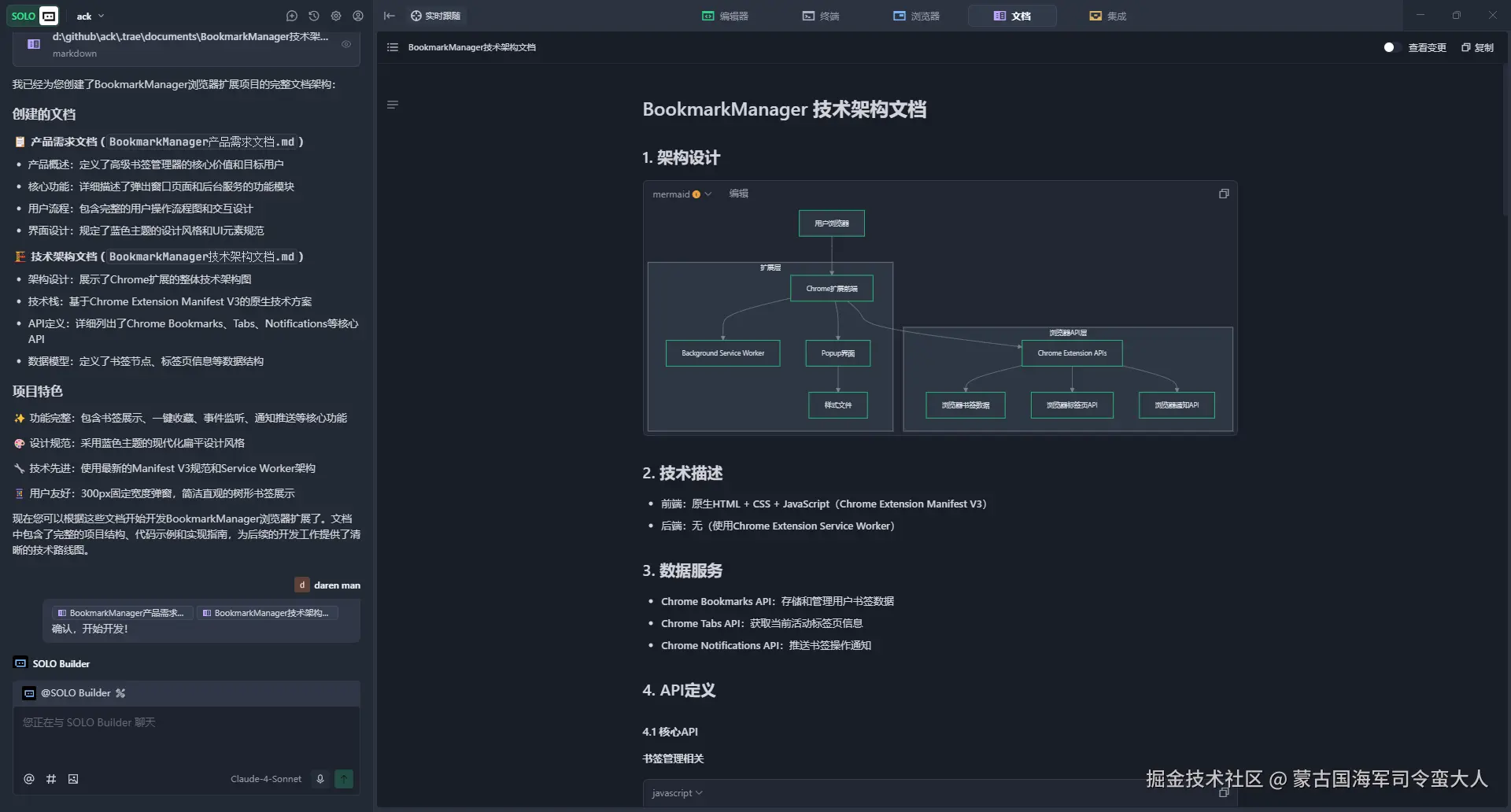
Task: Open the ack project dropdown
Action: point(91,16)
